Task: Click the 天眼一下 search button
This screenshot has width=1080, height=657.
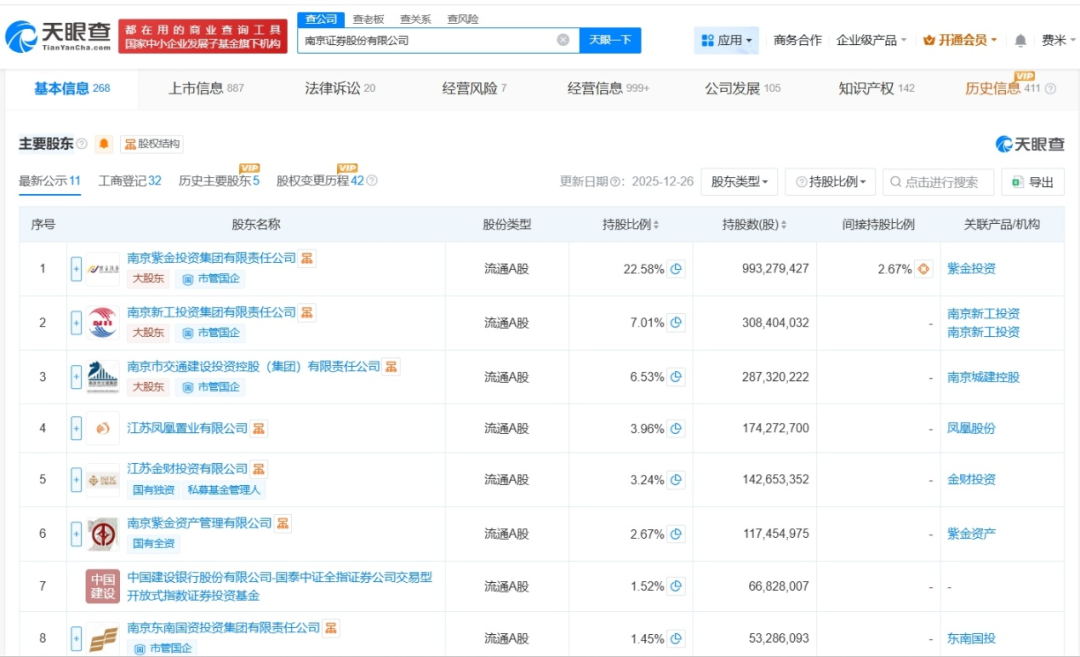Action: tap(610, 40)
